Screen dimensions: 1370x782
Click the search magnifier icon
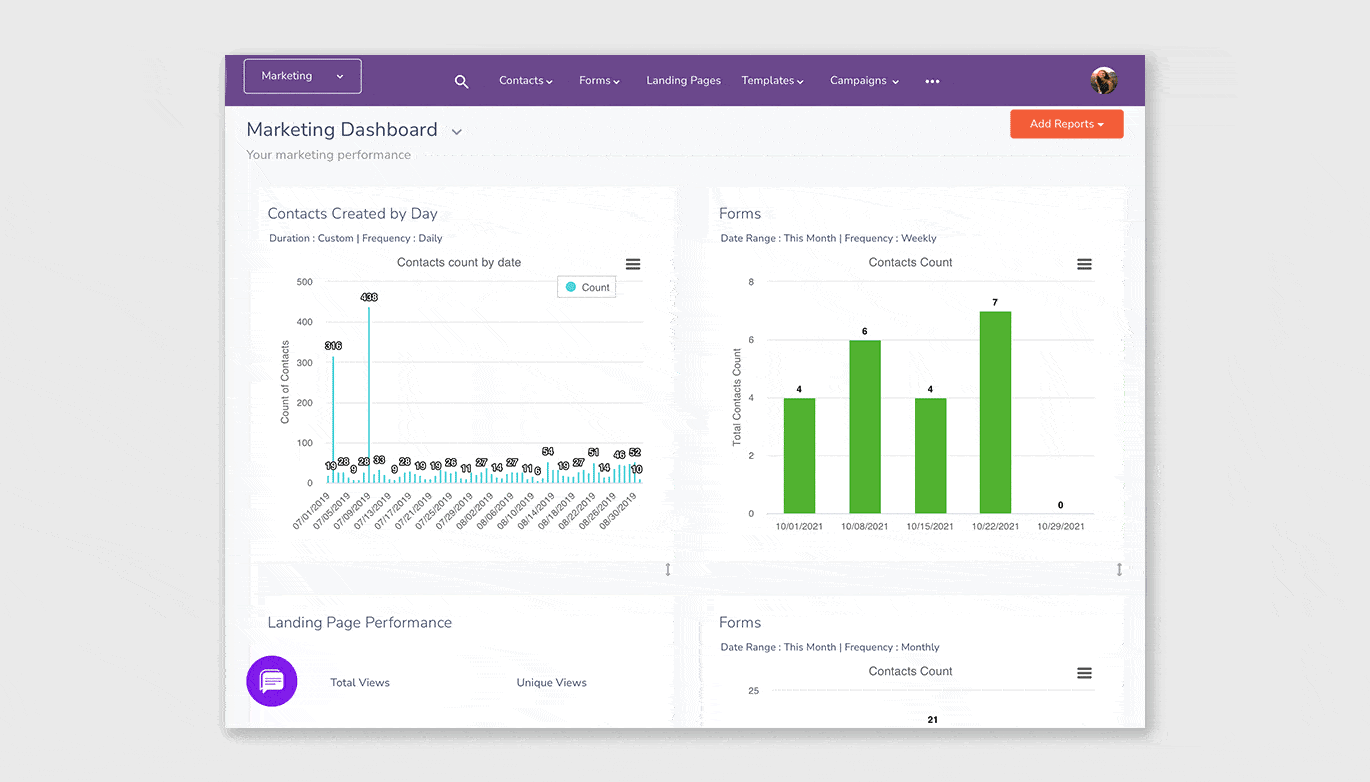461,82
